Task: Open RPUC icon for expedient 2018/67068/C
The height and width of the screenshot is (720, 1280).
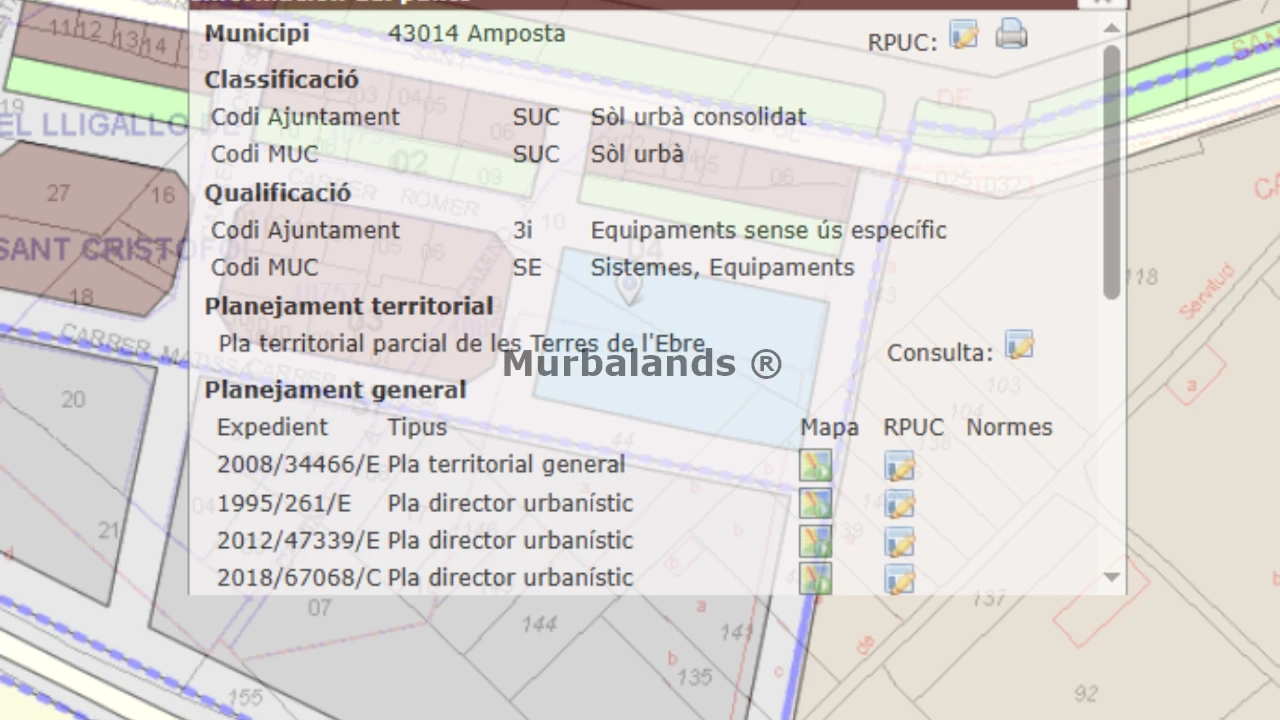Action: click(899, 579)
